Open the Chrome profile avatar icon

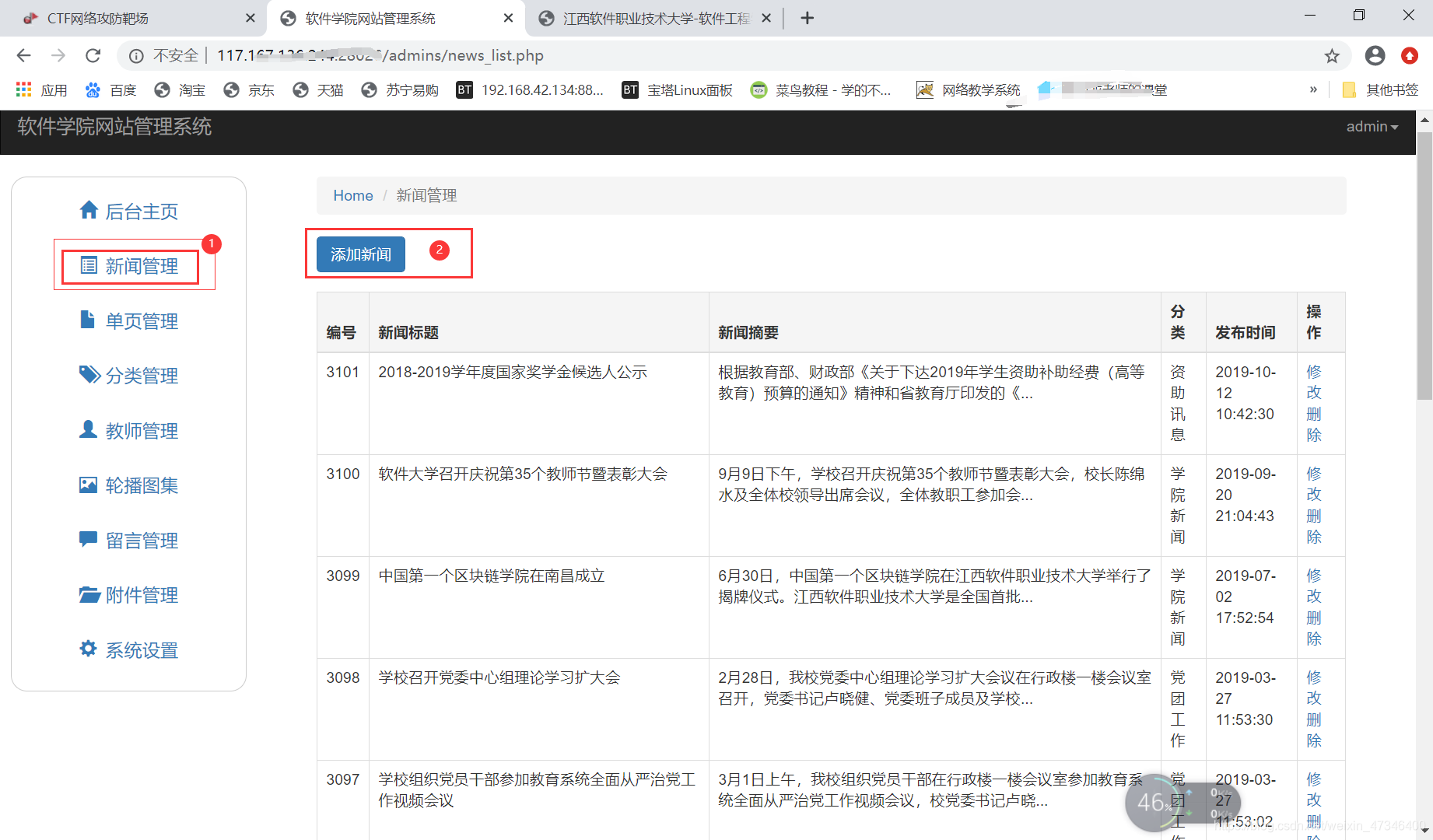click(1375, 55)
